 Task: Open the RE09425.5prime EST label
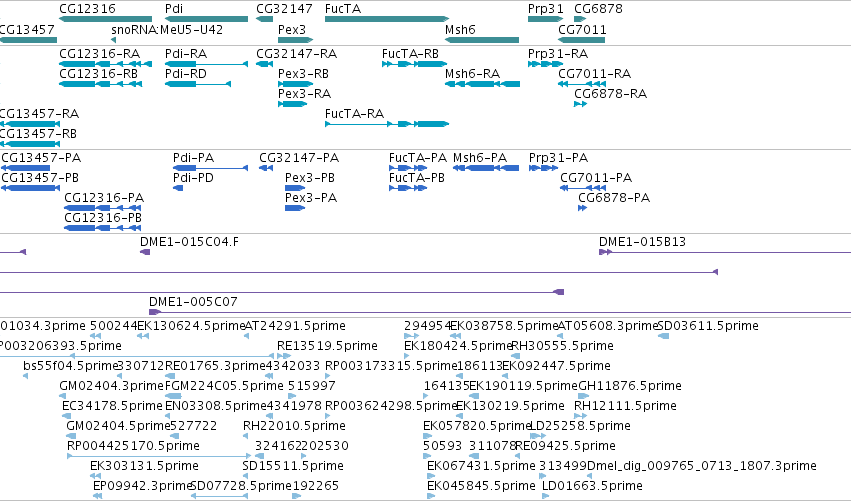(x=566, y=446)
